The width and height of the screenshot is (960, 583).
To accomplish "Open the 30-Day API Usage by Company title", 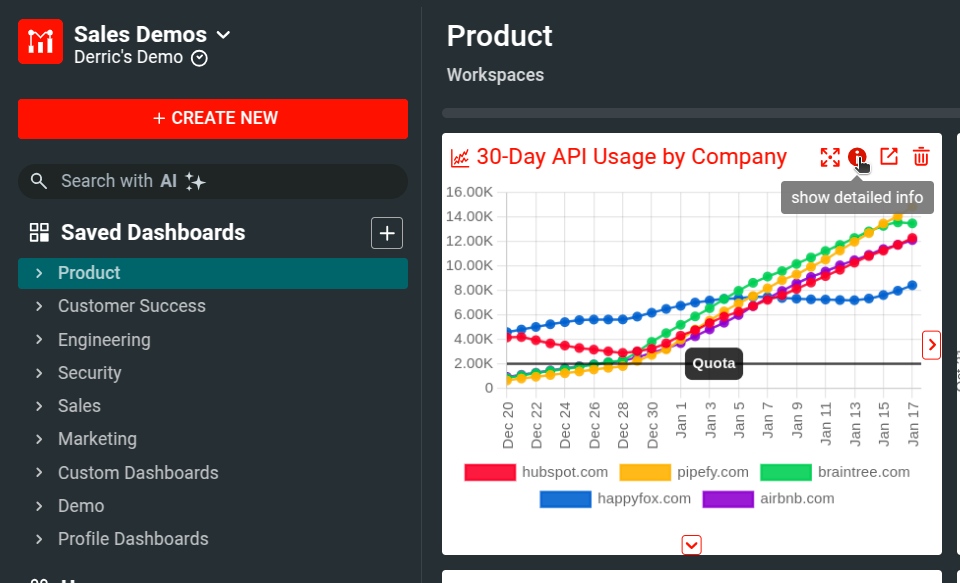I will (x=631, y=157).
